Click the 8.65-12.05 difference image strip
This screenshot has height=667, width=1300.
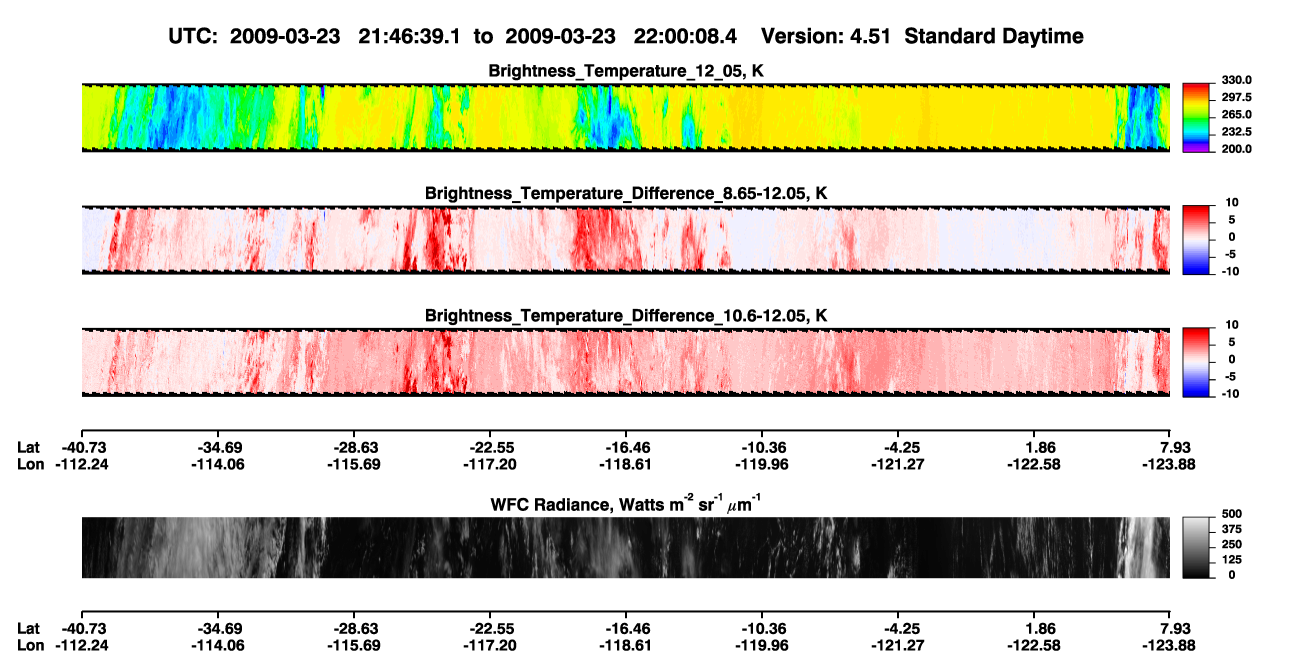(x=625, y=240)
